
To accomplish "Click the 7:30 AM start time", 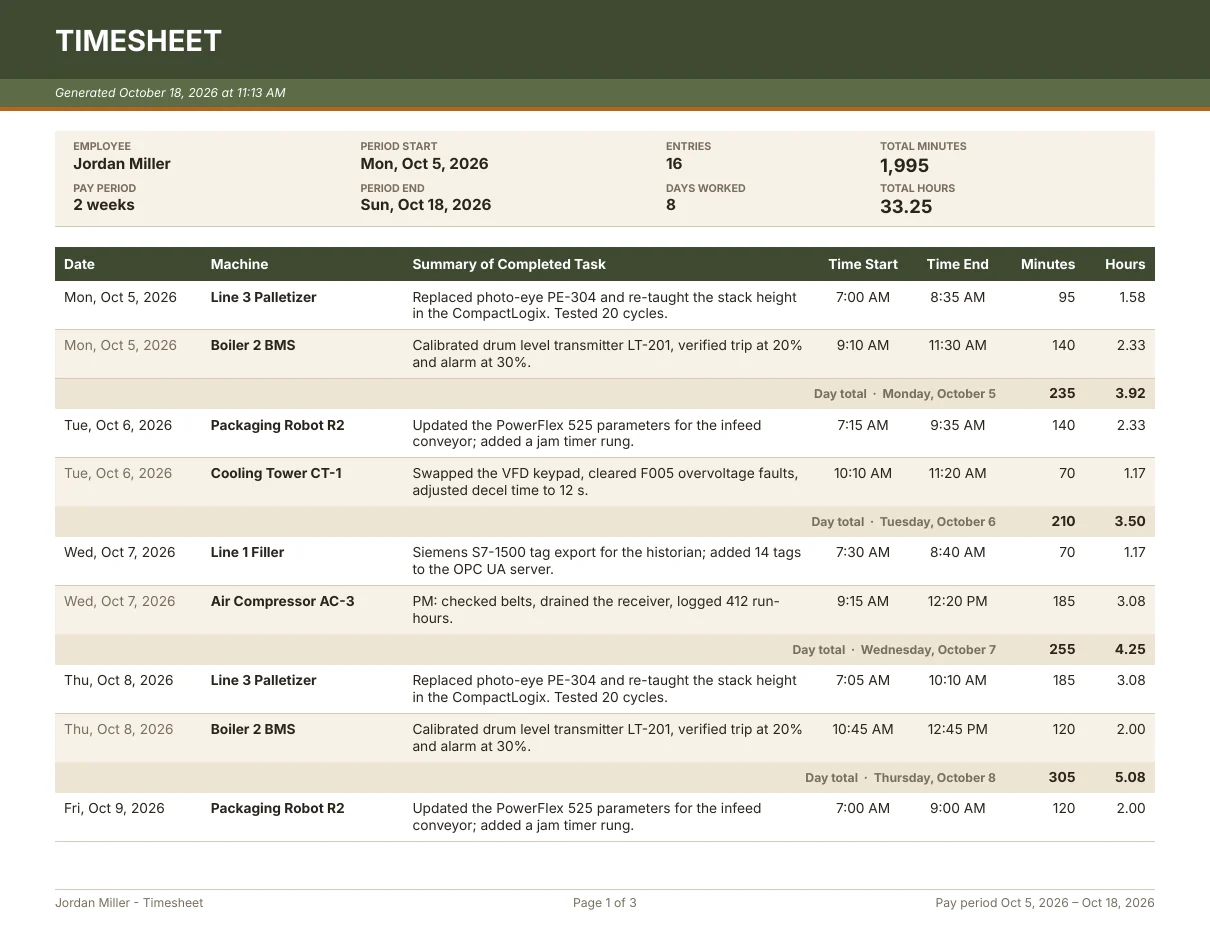I will pyautogui.click(x=863, y=552).
